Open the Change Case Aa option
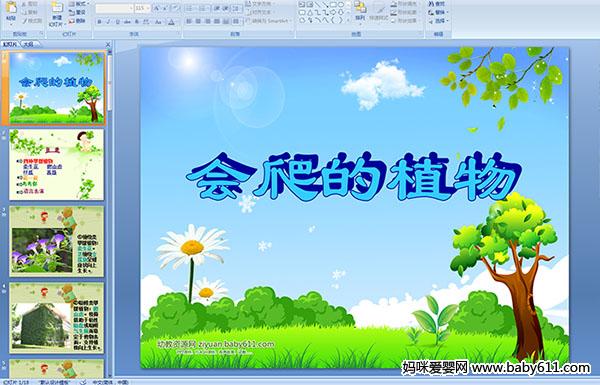Viewport: 600px width, 385px height. coord(158,22)
